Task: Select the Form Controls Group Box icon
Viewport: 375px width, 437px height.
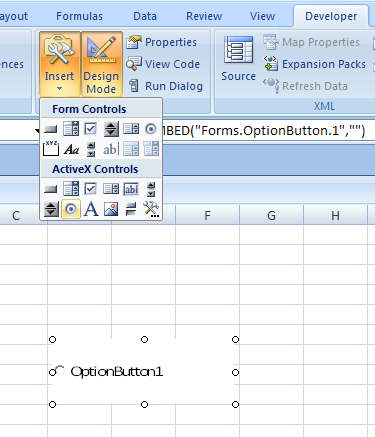Action: pos(51,149)
